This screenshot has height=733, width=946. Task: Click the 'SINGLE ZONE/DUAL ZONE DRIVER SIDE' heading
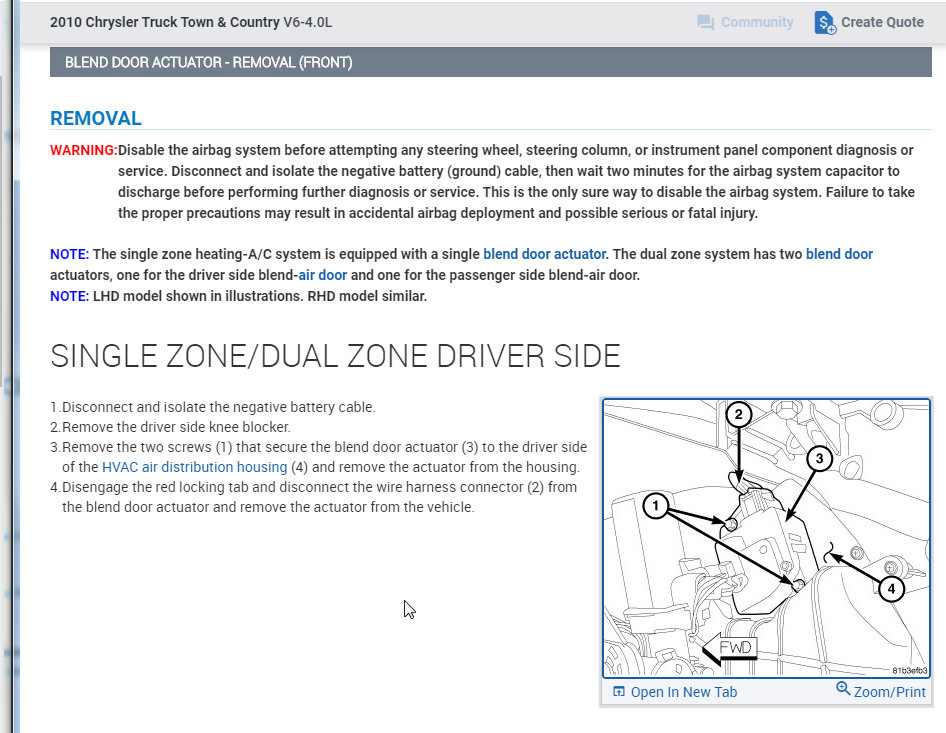335,356
